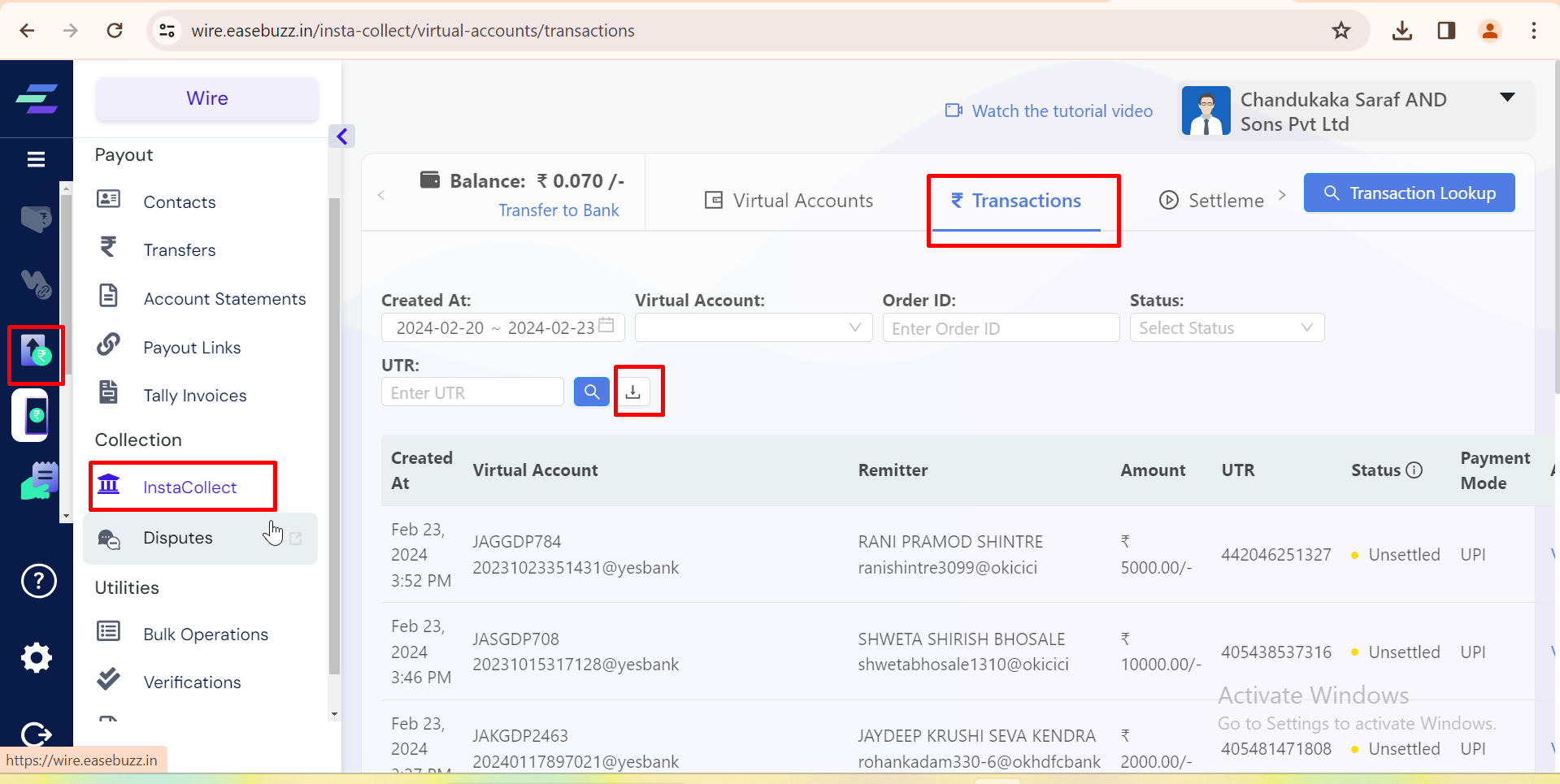The height and width of the screenshot is (784, 1560).
Task: Click amount 10000.00/- in second row
Action: tap(1161, 665)
